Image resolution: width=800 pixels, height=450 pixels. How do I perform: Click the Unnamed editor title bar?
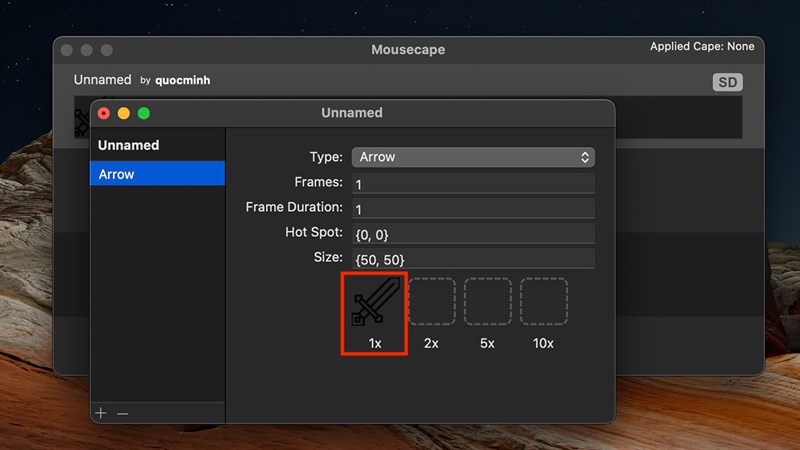[x=352, y=113]
